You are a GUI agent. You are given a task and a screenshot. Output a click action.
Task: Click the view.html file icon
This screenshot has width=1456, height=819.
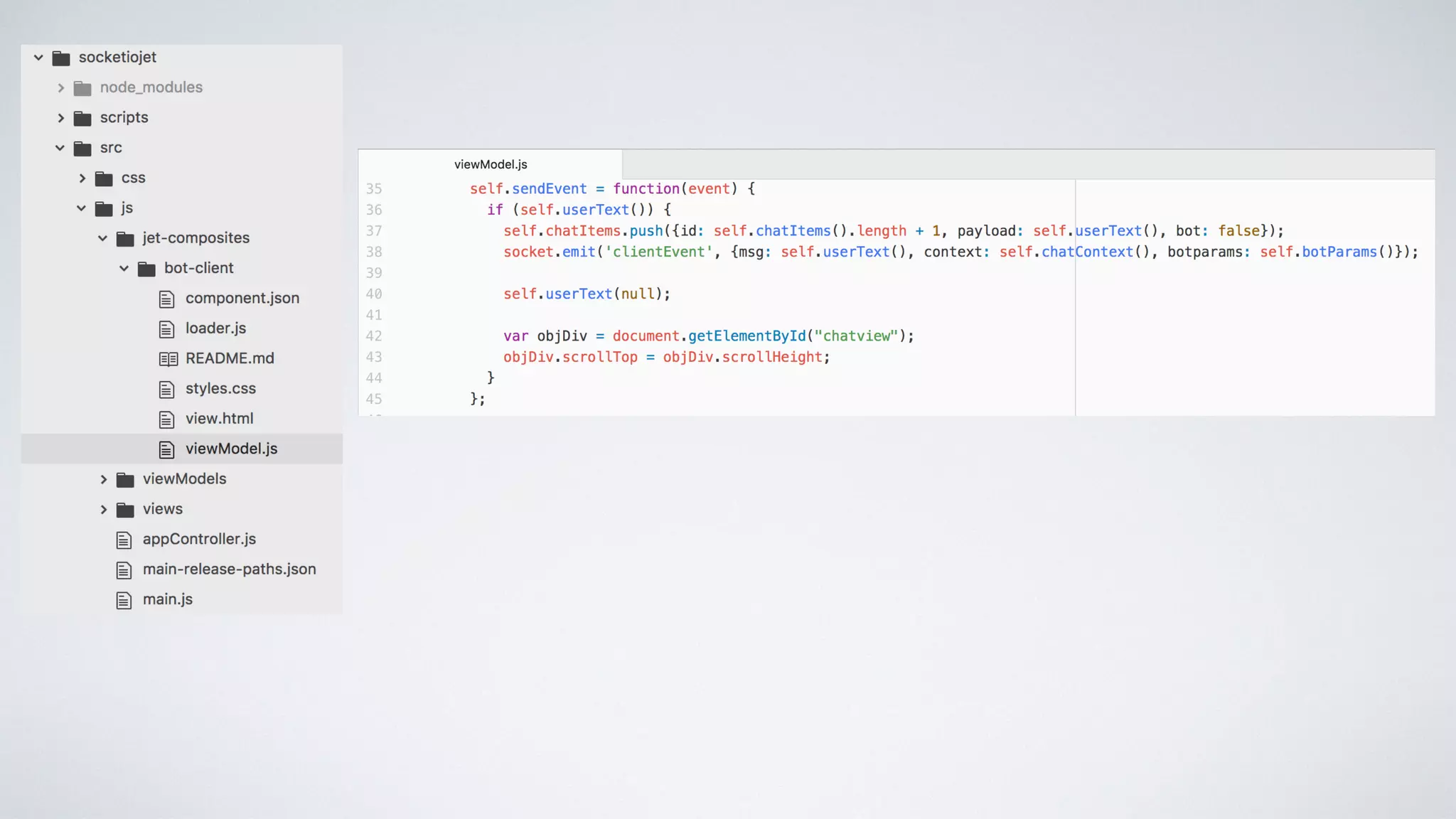[x=166, y=419]
